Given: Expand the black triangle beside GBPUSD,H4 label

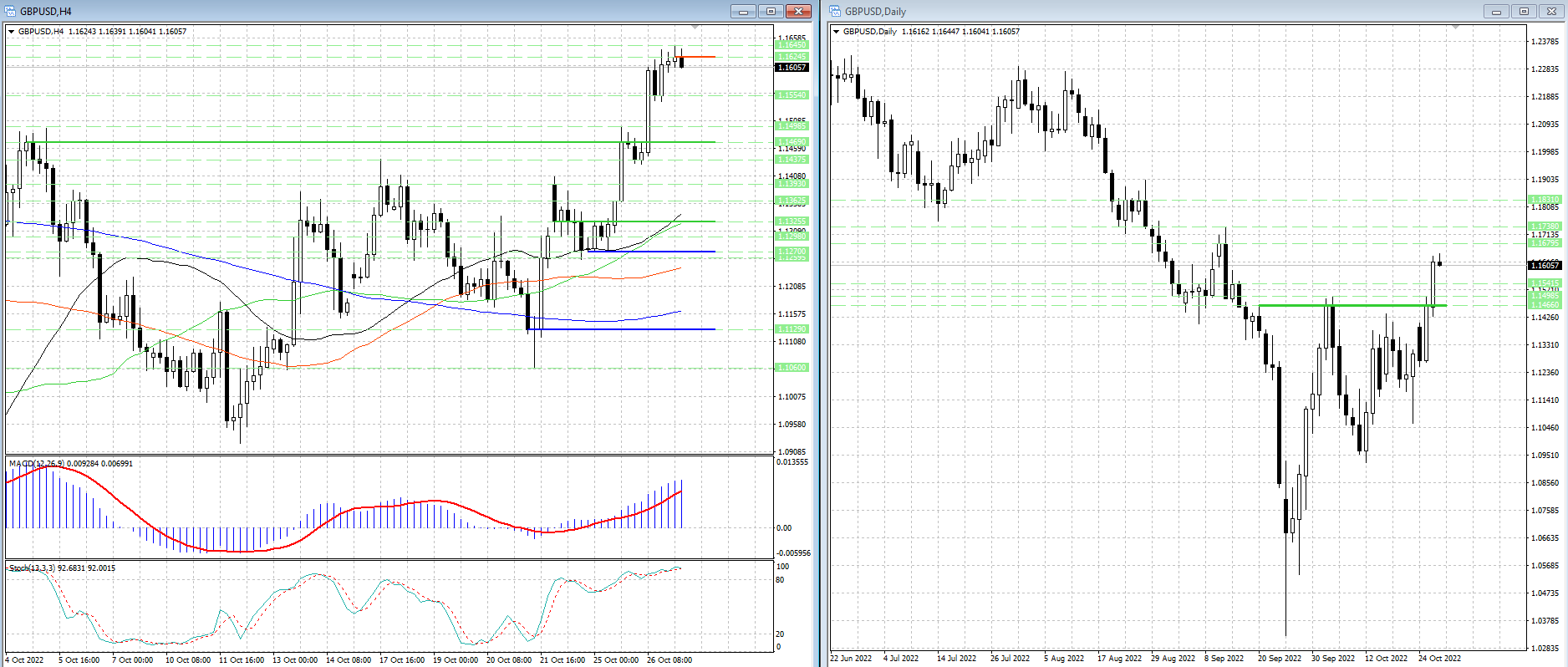Looking at the screenshot, I should point(12,32).
